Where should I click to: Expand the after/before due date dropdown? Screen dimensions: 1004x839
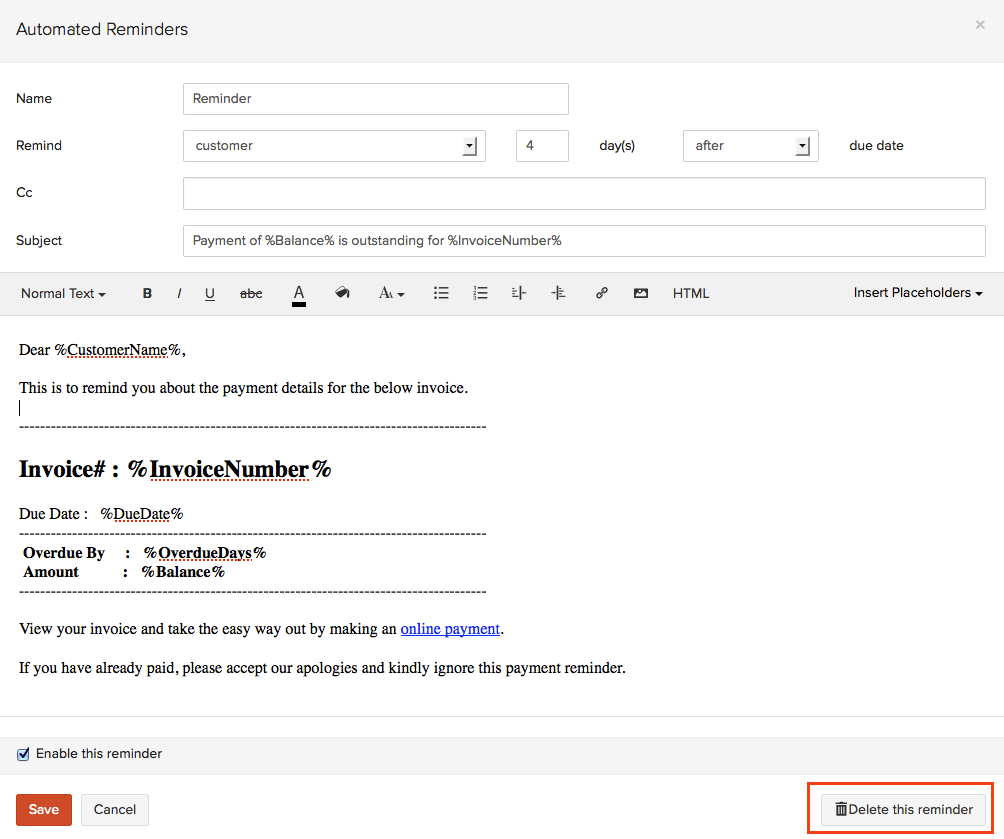pos(750,146)
